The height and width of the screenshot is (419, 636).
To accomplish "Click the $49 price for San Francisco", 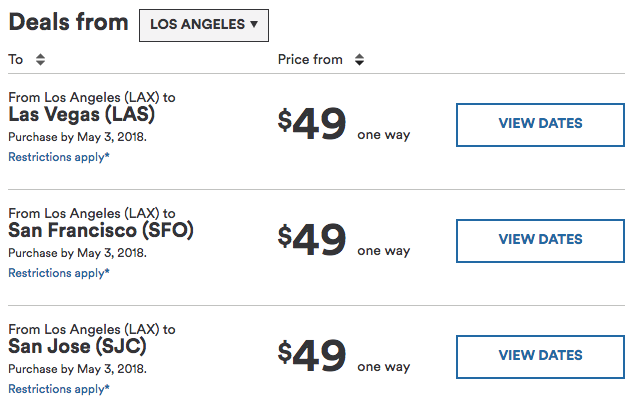I will pyautogui.click(x=312, y=241).
